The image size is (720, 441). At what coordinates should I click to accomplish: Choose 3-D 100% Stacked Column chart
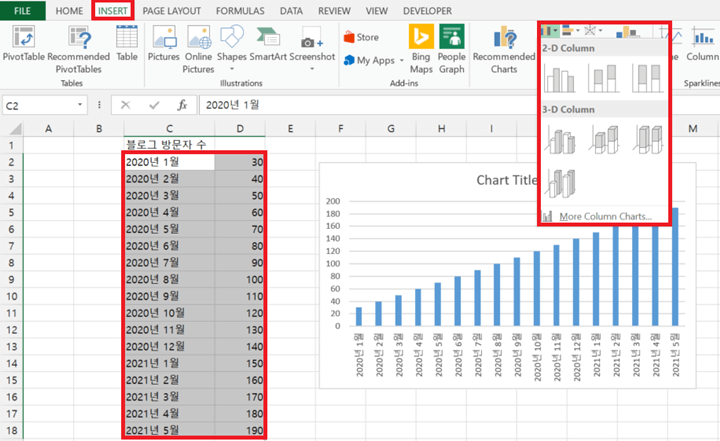(x=647, y=140)
